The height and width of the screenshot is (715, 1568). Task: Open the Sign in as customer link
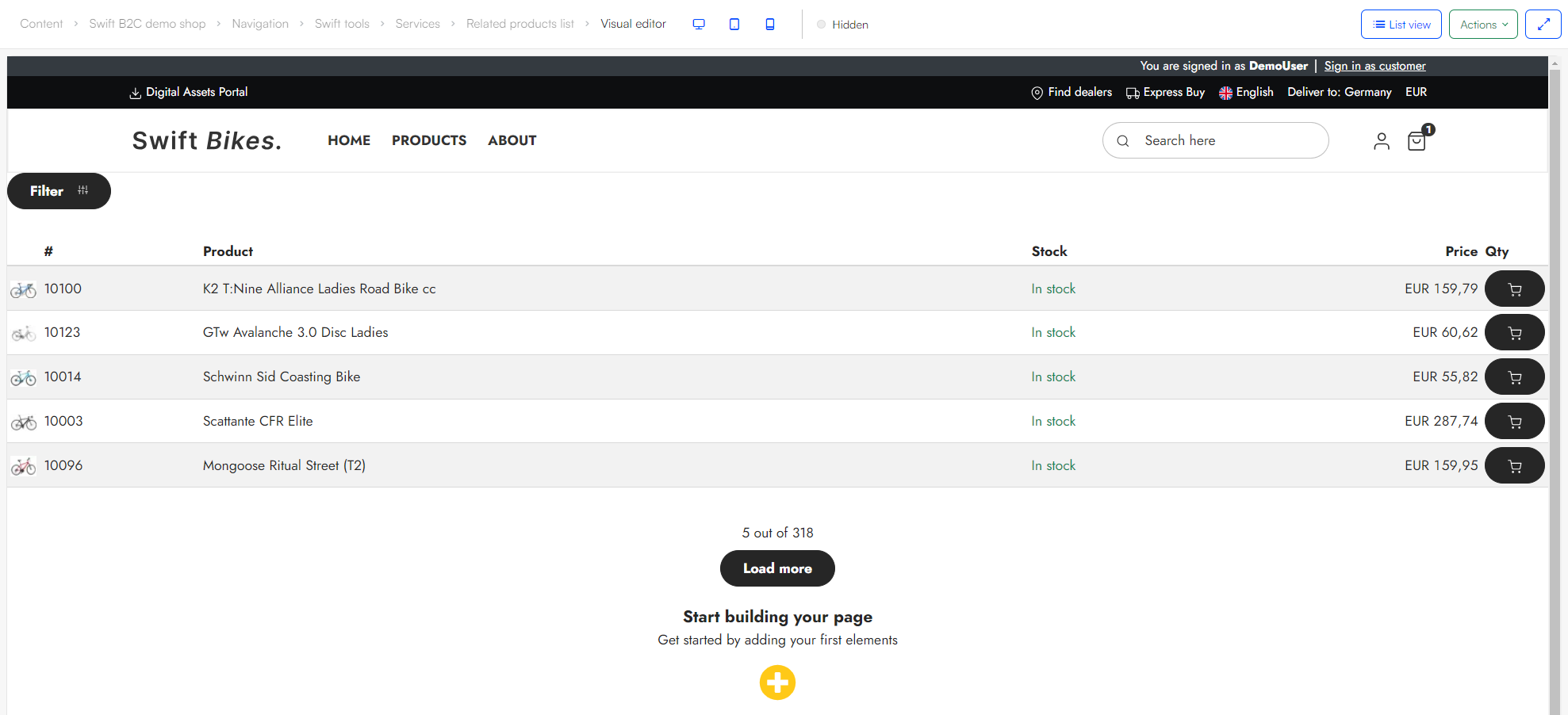[x=1374, y=66]
